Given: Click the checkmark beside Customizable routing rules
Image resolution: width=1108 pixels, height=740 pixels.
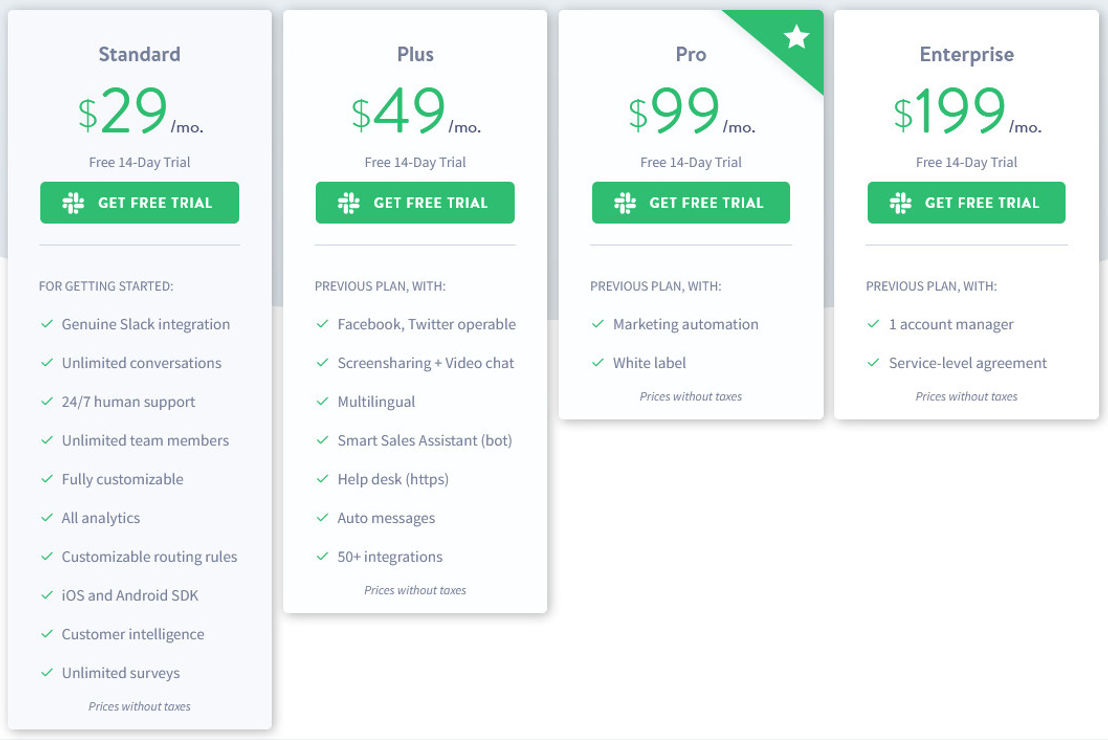Looking at the screenshot, I should coord(47,556).
